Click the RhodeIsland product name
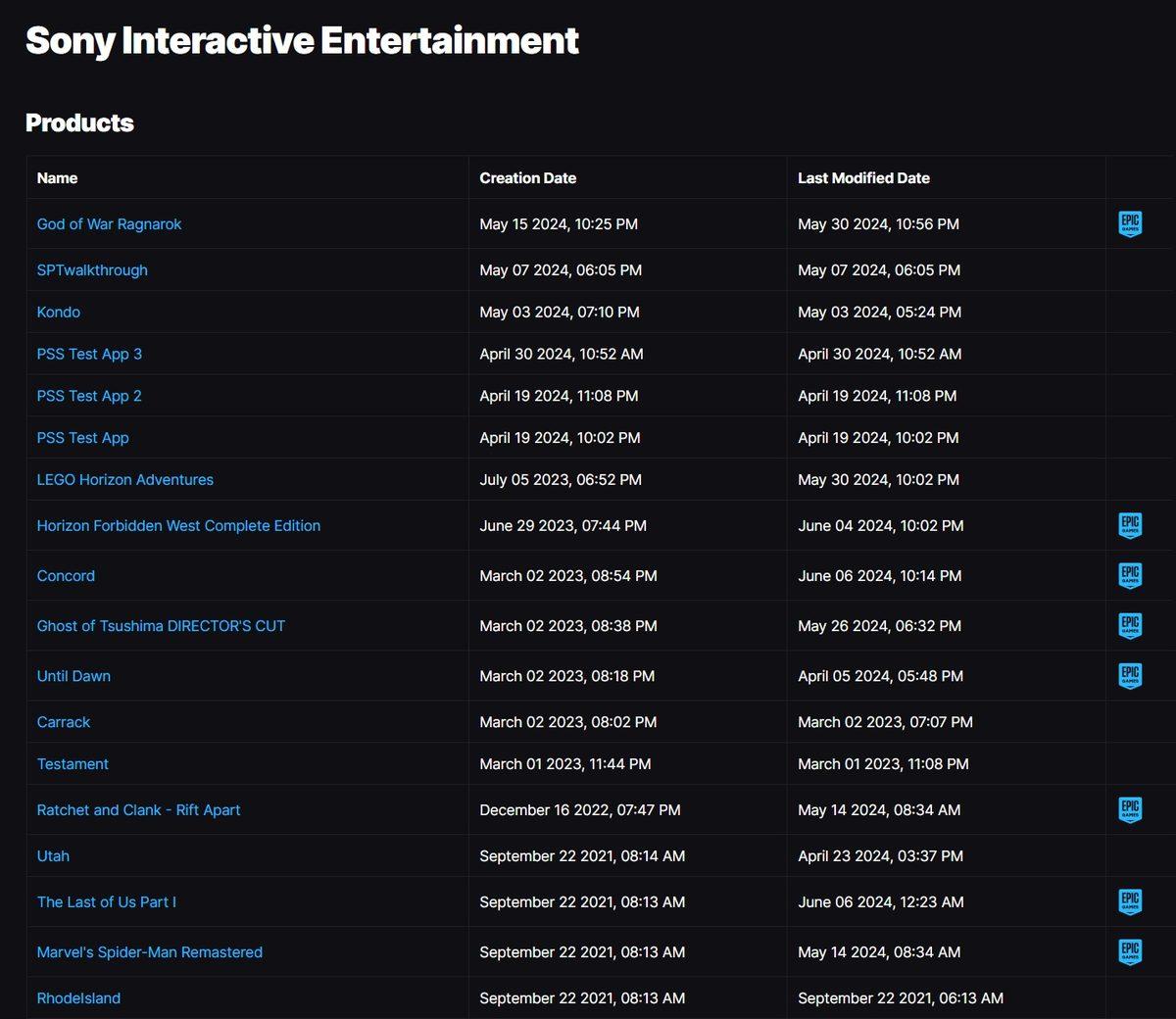This screenshot has width=1176, height=1019. (78, 997)
